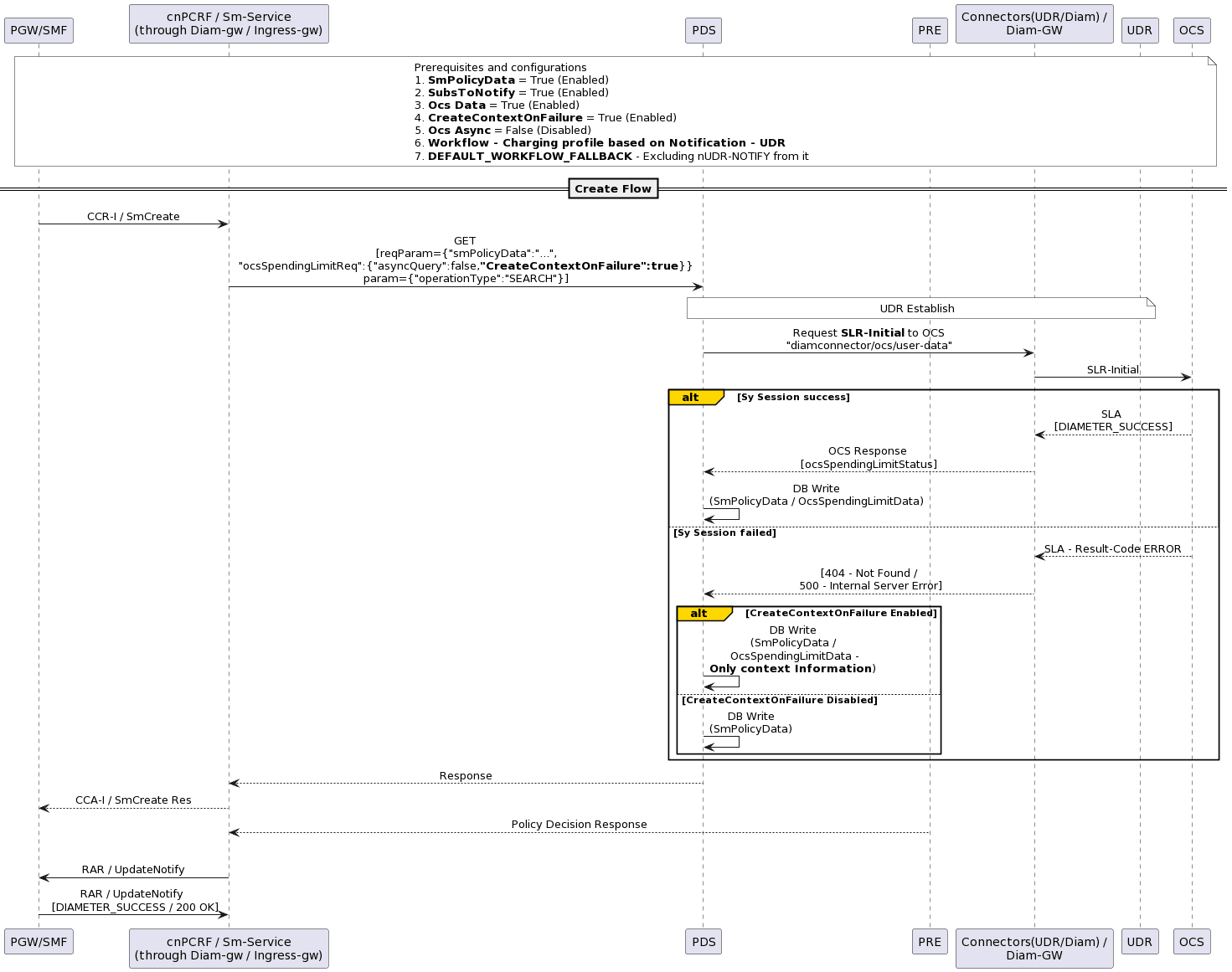The height and width of the screenshot is (972, 1232).
Task: Click the Connectors(UDR/Diam) / Diam-GW box
Action: tap(1034, 23)
